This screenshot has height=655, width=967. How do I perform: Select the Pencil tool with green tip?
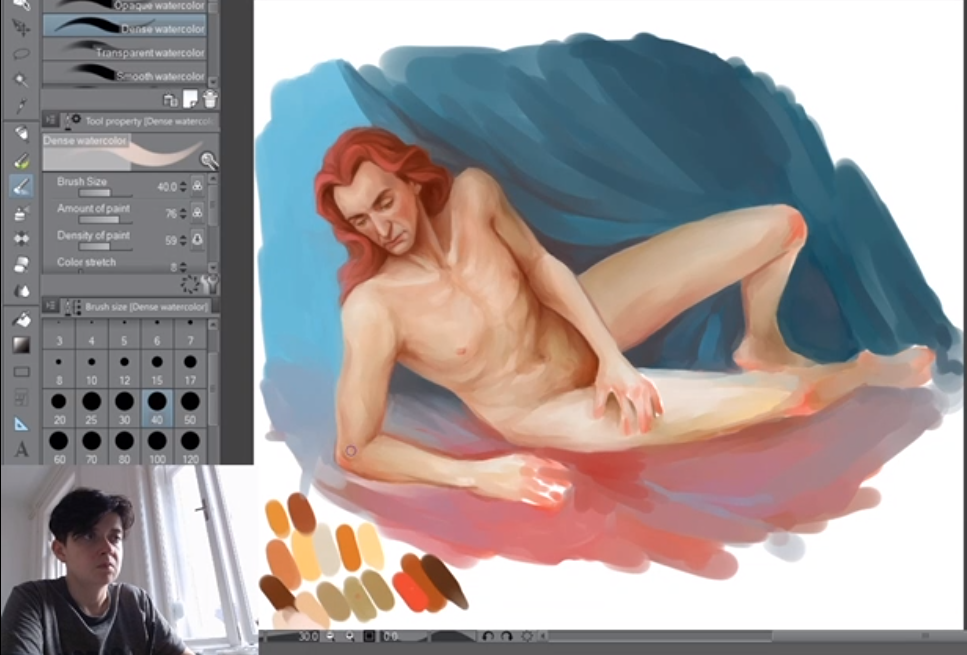[x=22, y=160]
